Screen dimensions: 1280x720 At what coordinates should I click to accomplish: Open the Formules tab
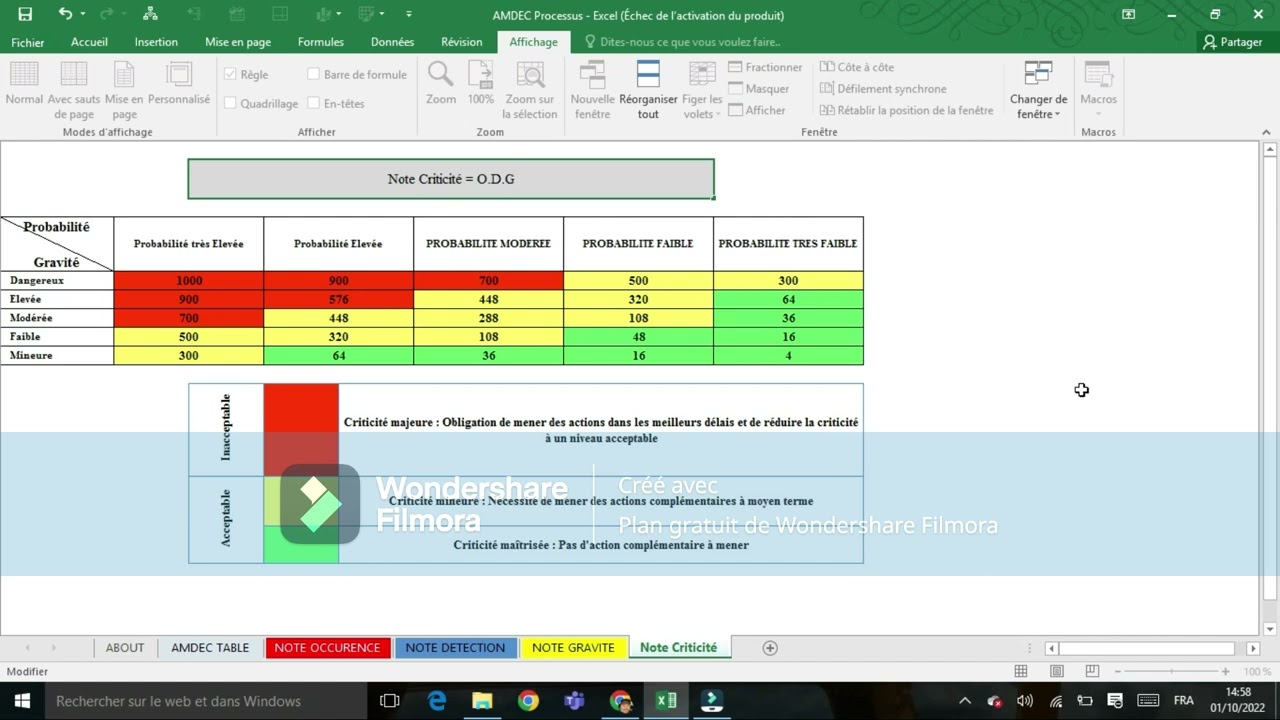pyautogui.click(x=321, y=42)
